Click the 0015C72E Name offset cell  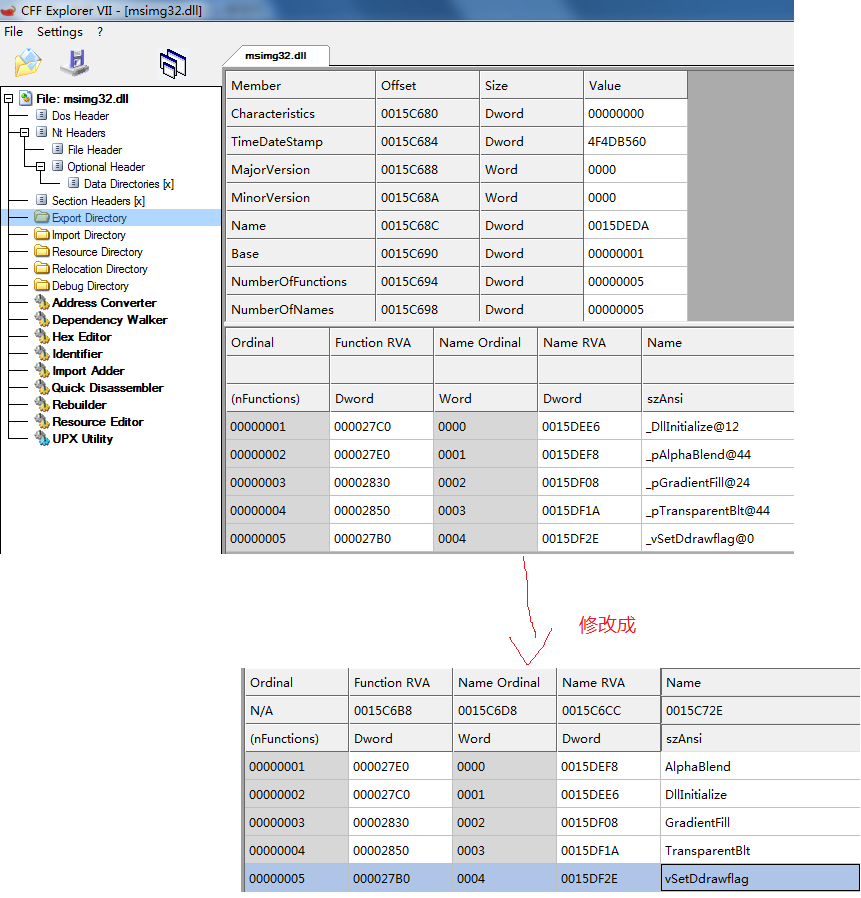761,711
